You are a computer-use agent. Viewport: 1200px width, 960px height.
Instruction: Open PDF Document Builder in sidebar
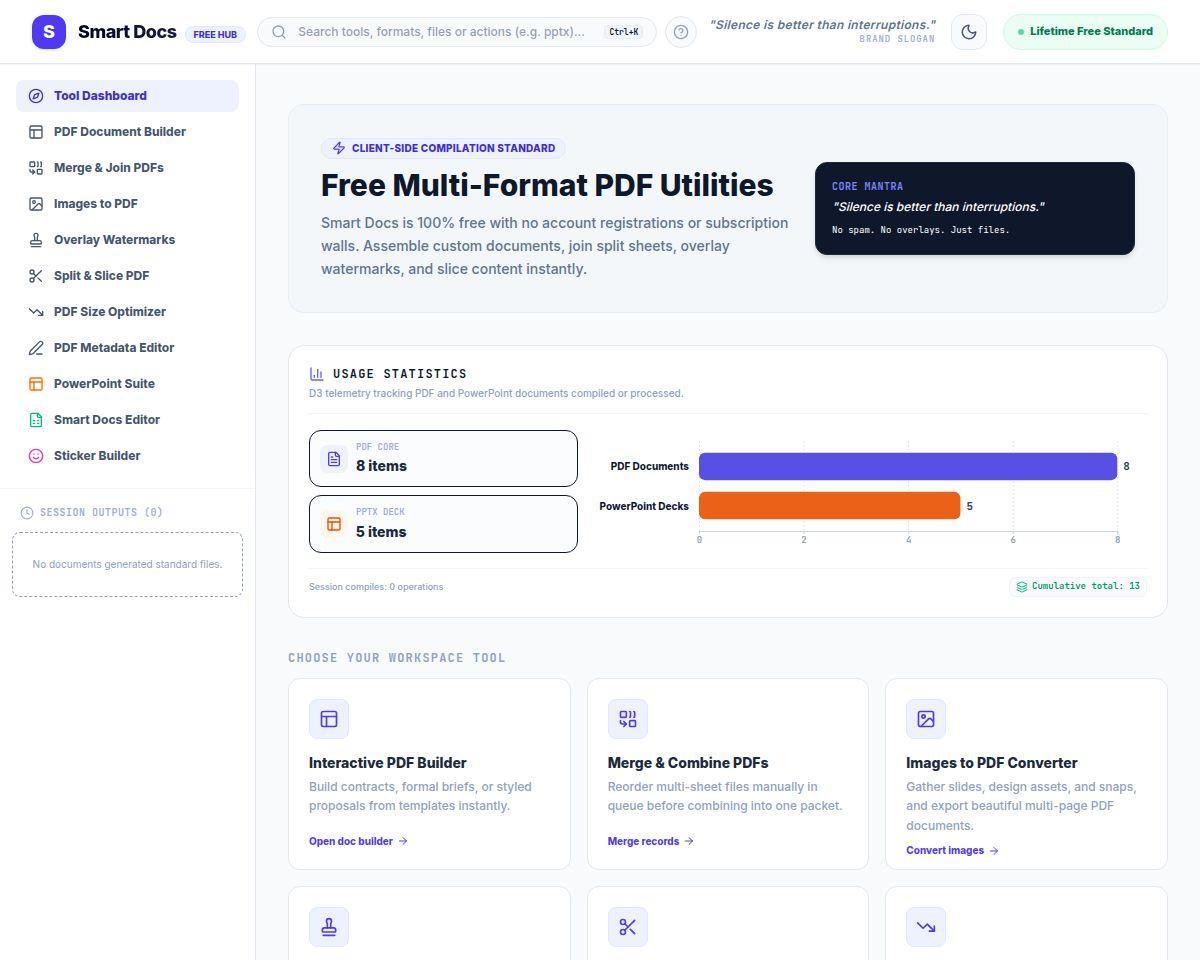coord(127,132)
